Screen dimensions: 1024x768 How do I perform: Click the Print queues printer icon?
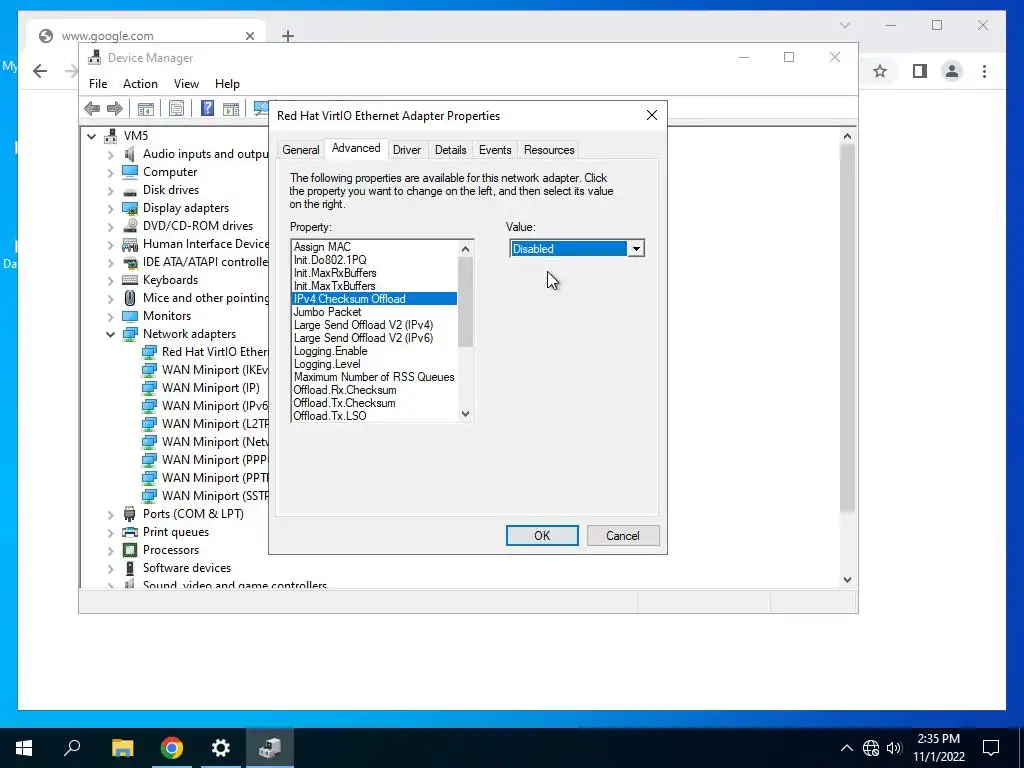point(130,532)
